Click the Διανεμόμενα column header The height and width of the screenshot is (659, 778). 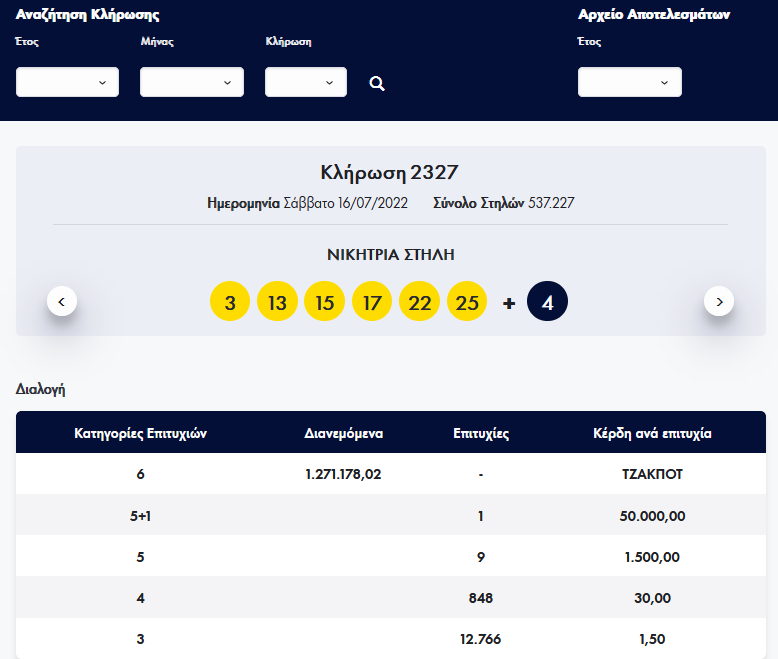coord(343,434)
